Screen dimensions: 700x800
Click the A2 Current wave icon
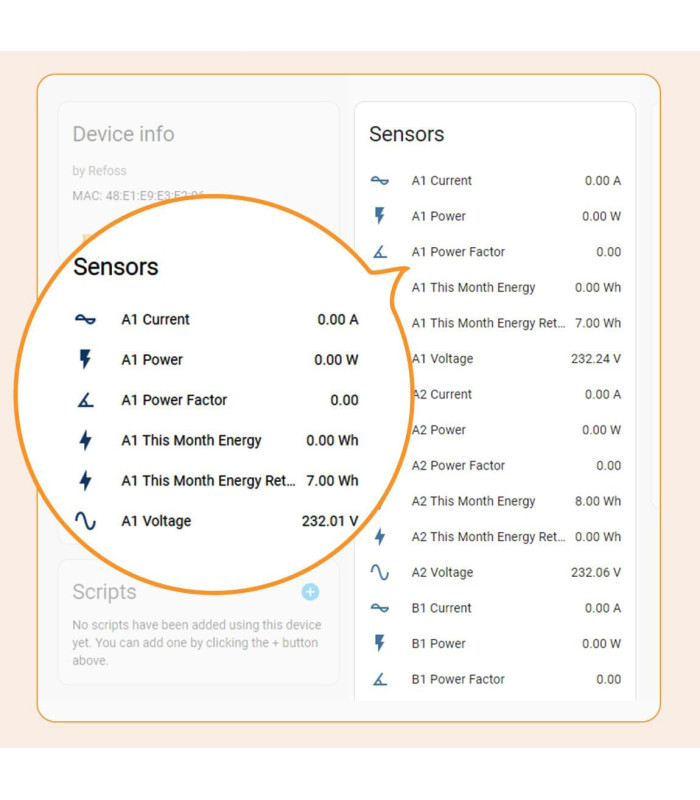380,394
